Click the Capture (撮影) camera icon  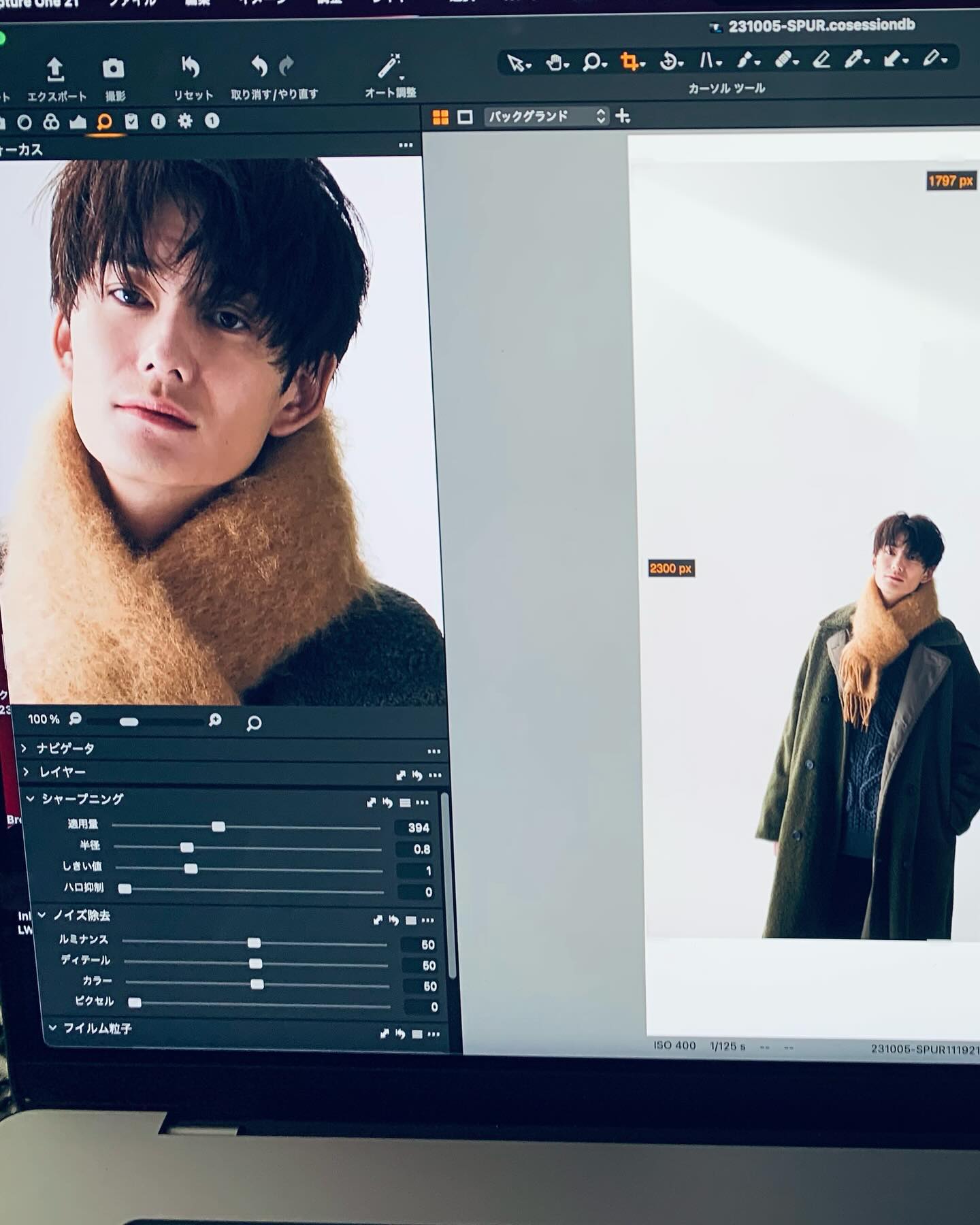pyautogui.click(x=113, y=68)
